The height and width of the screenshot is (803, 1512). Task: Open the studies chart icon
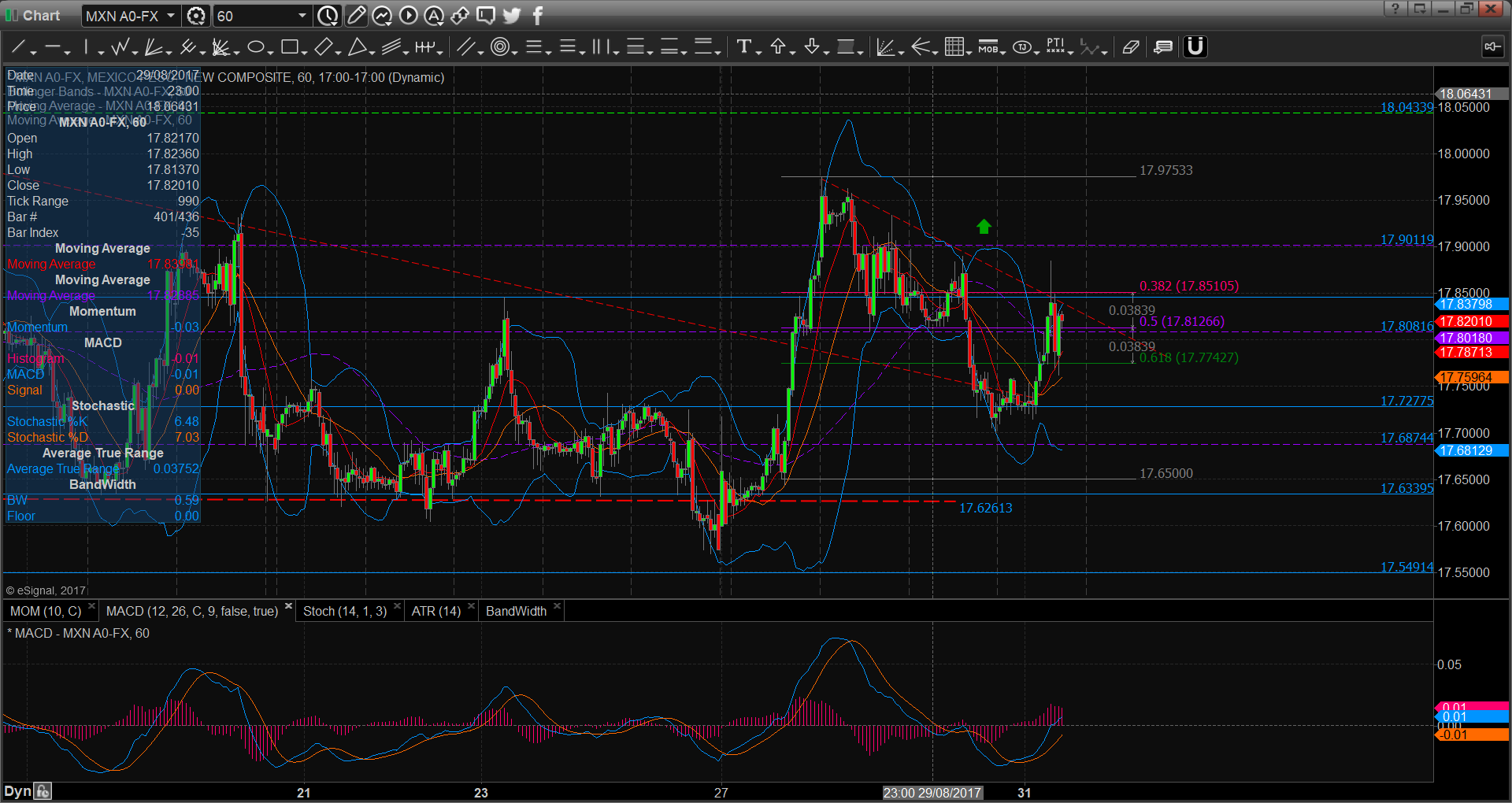(x=382, y=16)
